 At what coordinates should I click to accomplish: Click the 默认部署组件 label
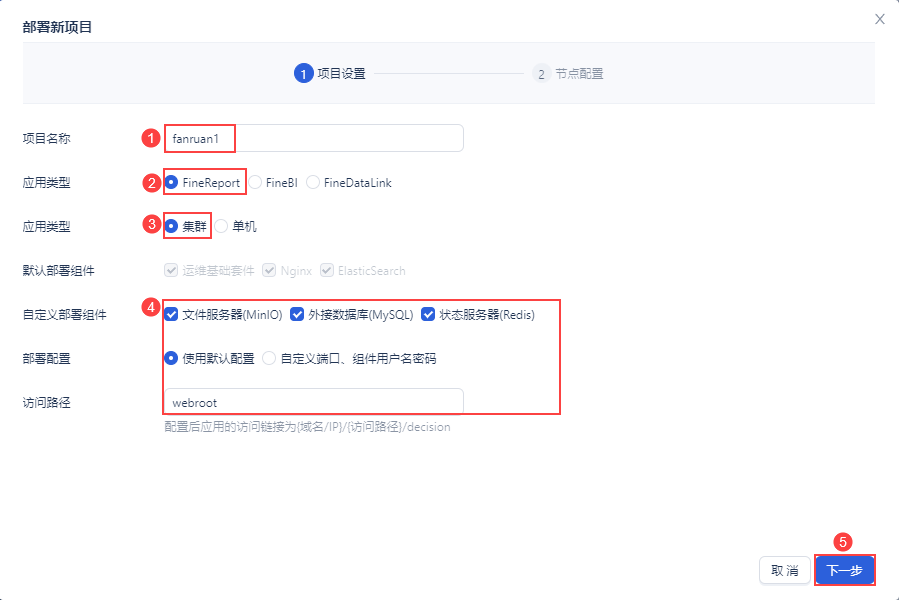point(58,270)
